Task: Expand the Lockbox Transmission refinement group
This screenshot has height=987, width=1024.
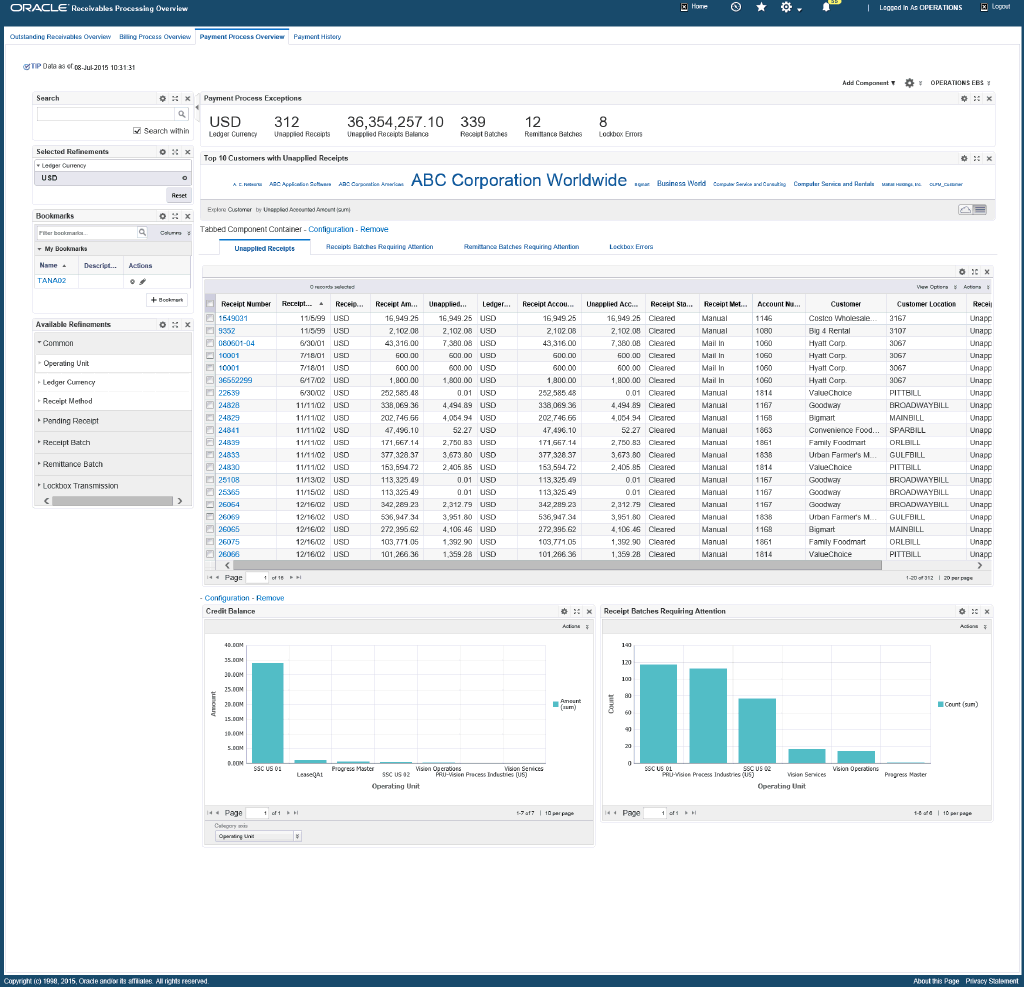Action: pyautogui.click(x=39, y=485)
